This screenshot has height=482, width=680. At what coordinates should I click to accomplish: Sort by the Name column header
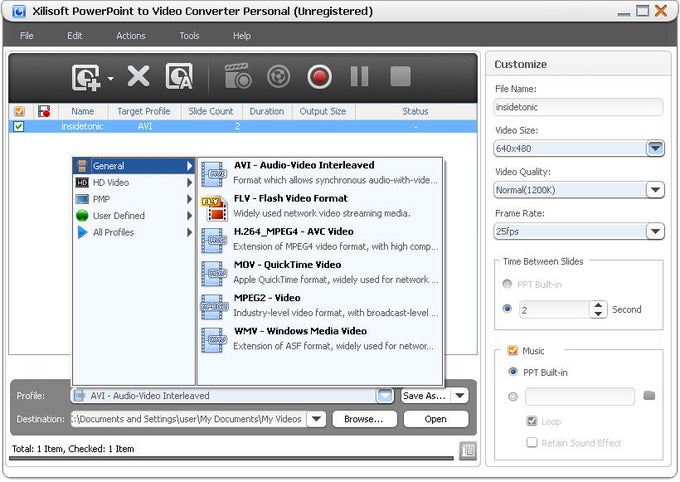(x=82, y=111)
